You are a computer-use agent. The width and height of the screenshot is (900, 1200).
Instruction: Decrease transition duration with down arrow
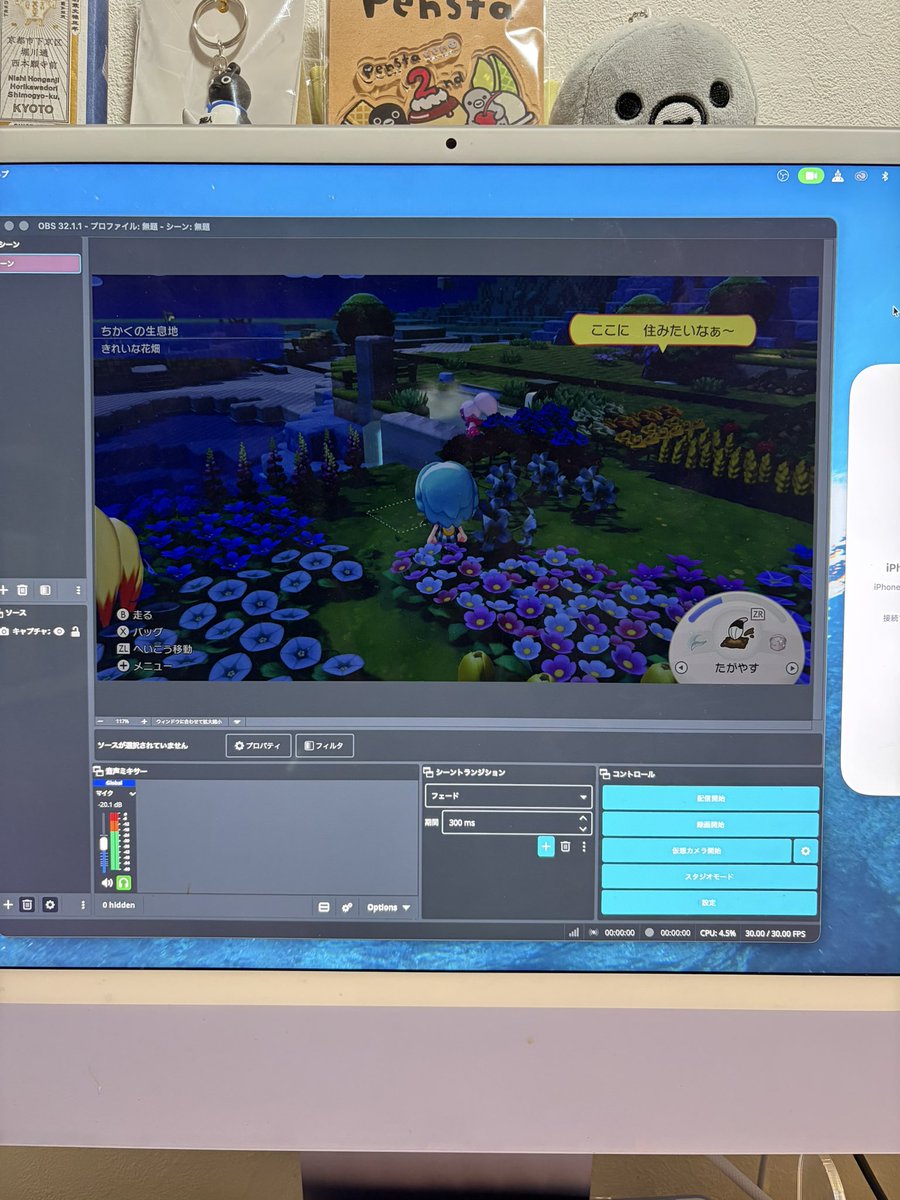pyautogui.click(x=584, y=829)
